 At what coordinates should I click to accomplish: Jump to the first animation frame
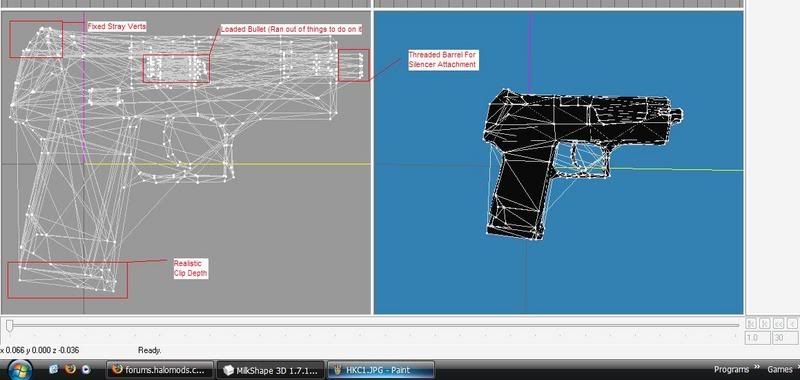click(751, 323)
